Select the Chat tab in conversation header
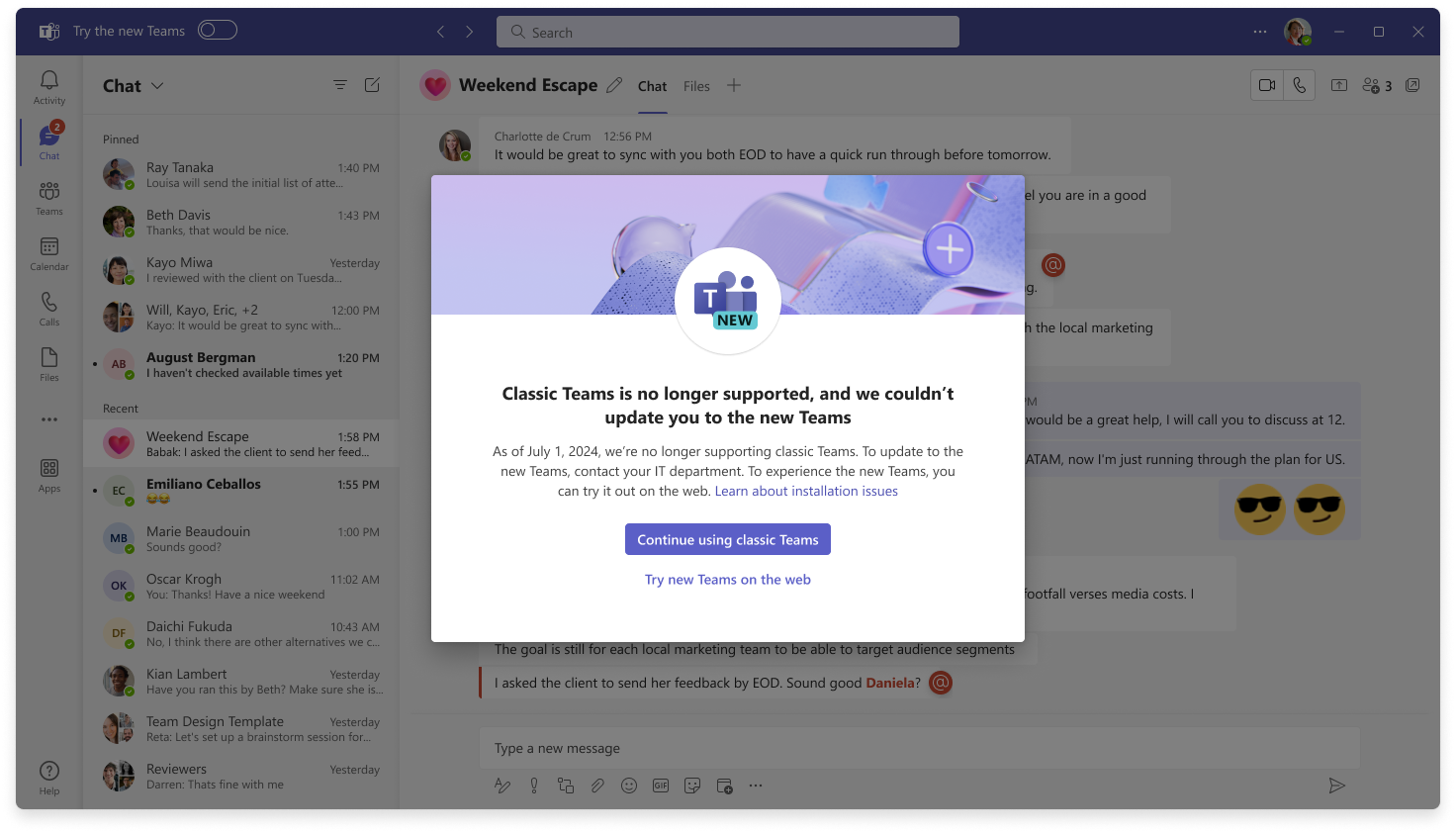 [x=652, y=86]
